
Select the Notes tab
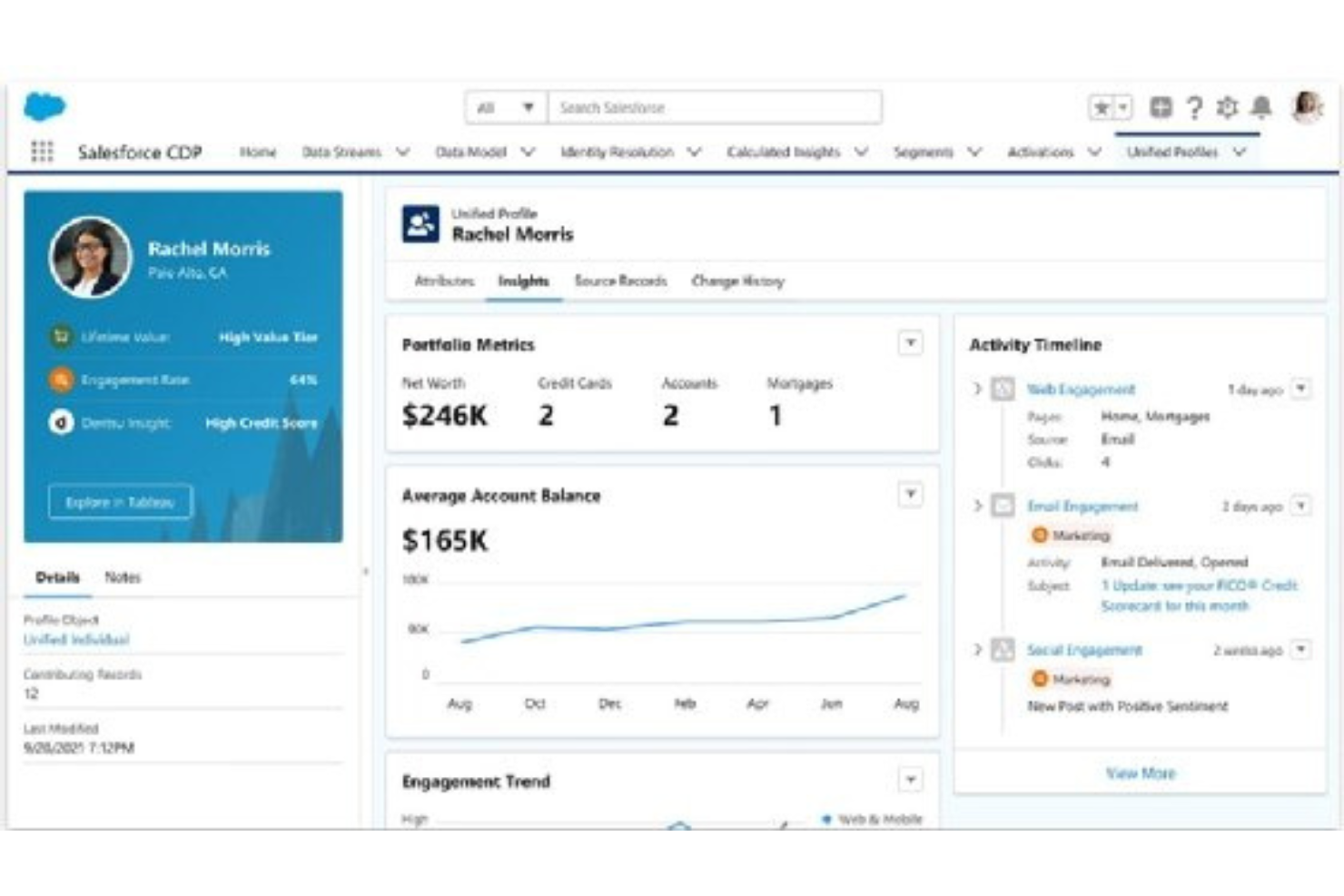point(123,577)
